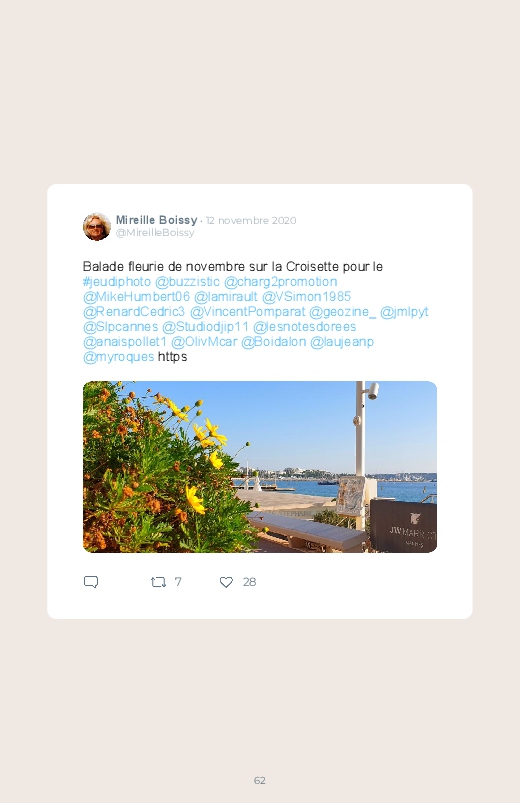The width and height of the screenshot is (520, 803).
Task: Click the Mireille Boissy display name
Action: [x=156, y=220]
